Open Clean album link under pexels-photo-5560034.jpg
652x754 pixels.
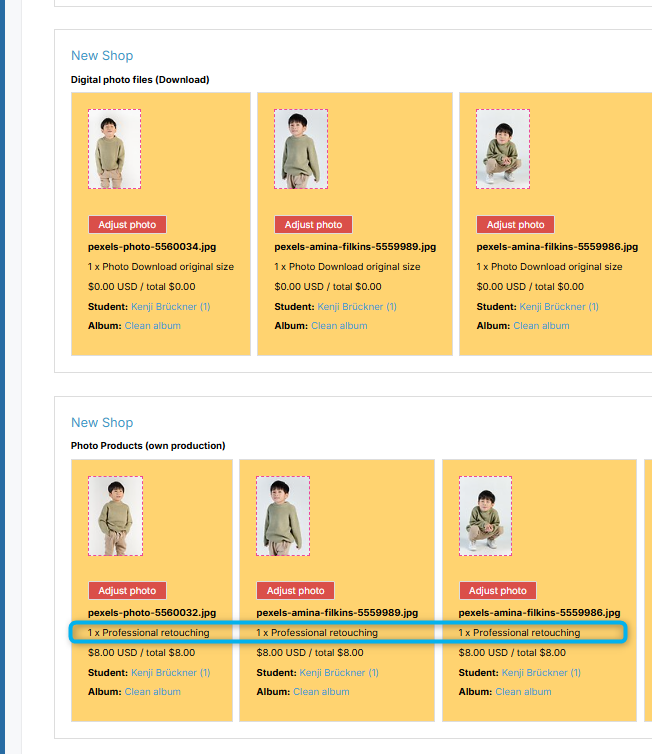pyautogui.click(x=153, y=326)
